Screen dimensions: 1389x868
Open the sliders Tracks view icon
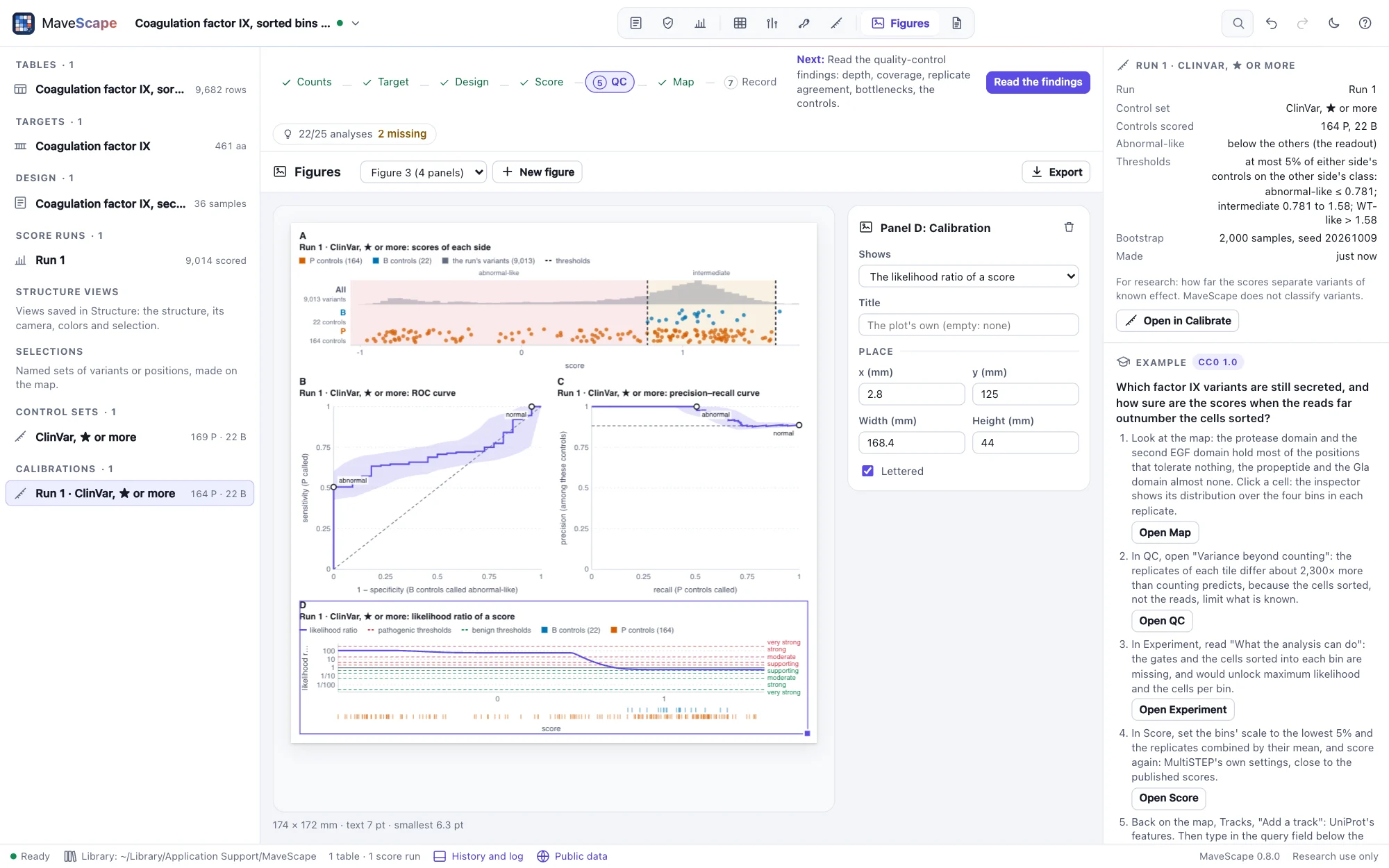click(772, 23)
